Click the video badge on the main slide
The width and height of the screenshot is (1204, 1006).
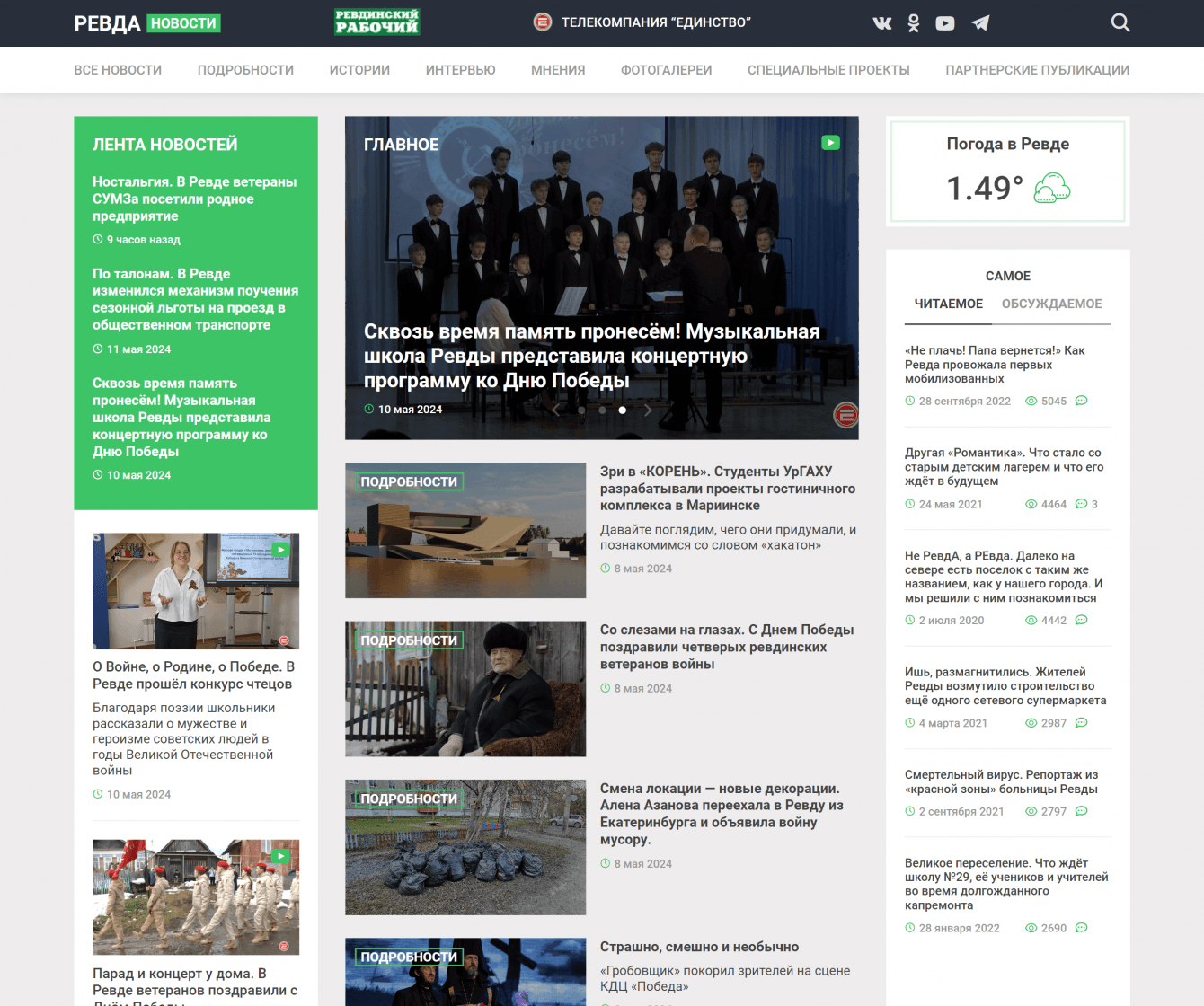[x=831, y=142]
